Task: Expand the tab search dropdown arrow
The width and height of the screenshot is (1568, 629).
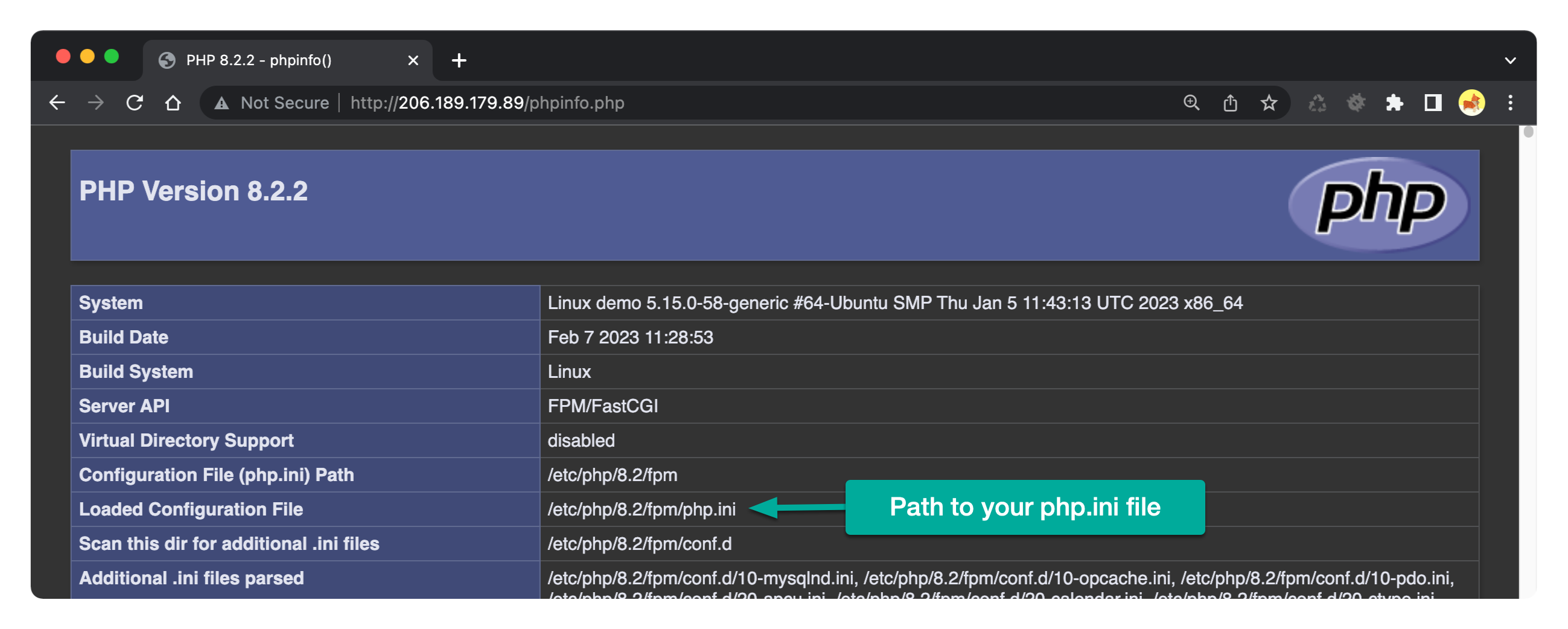Action: coord(1510,60)
